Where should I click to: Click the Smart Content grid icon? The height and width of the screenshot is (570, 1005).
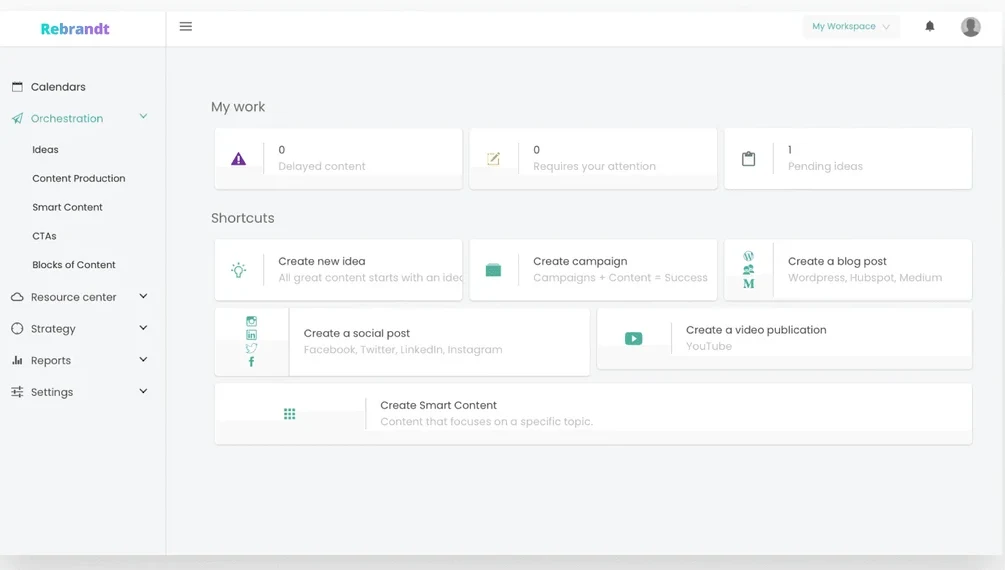point(290,414)
